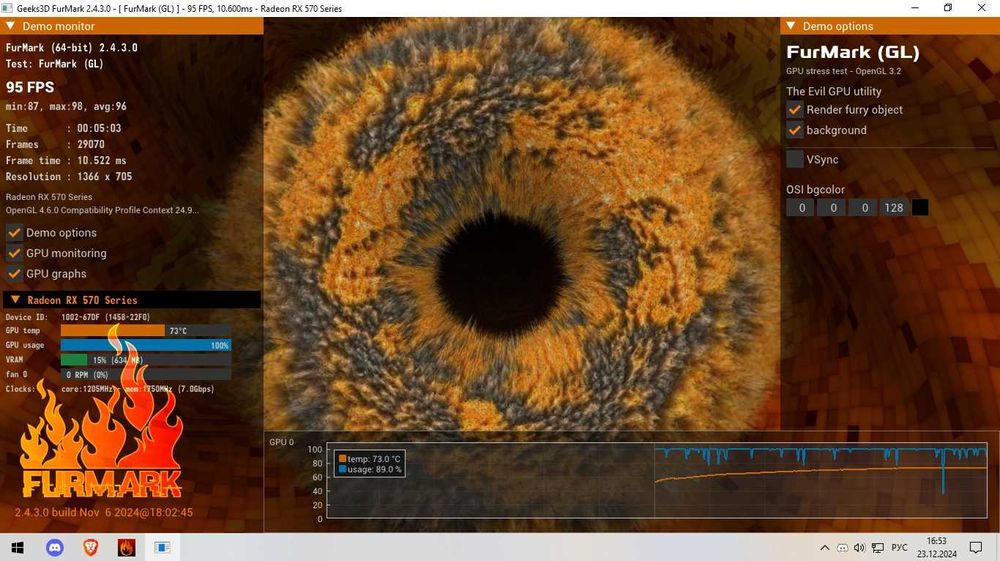Click the Time 00:05:03 row

point(64,128)
